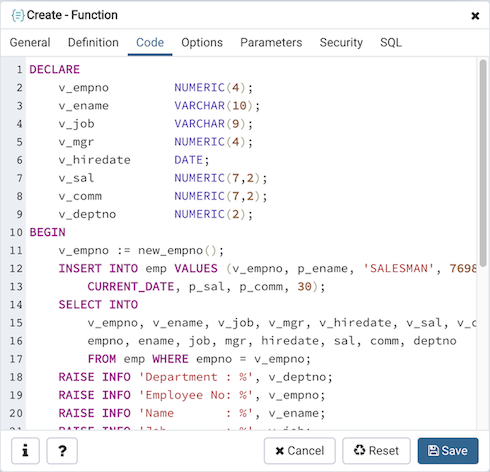Click v_ename declaration on line 3
This screenshot has width=490, height=472.
[x=84, y=106]
